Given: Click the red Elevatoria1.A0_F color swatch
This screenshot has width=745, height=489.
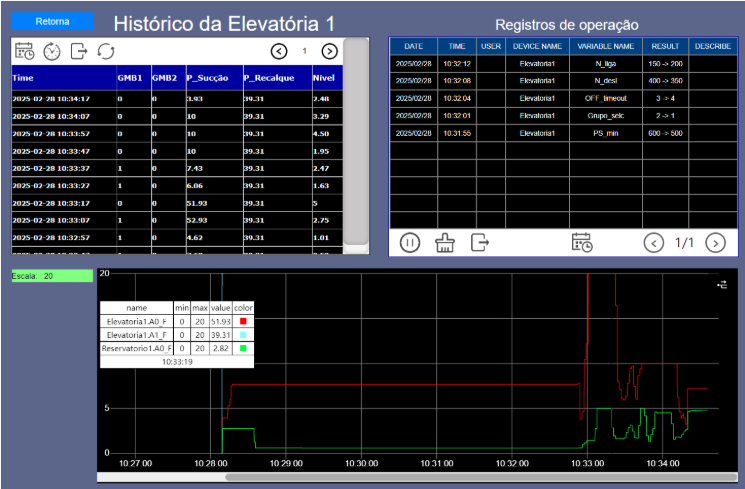Looking at the screenshot, I should pos(243,320).
